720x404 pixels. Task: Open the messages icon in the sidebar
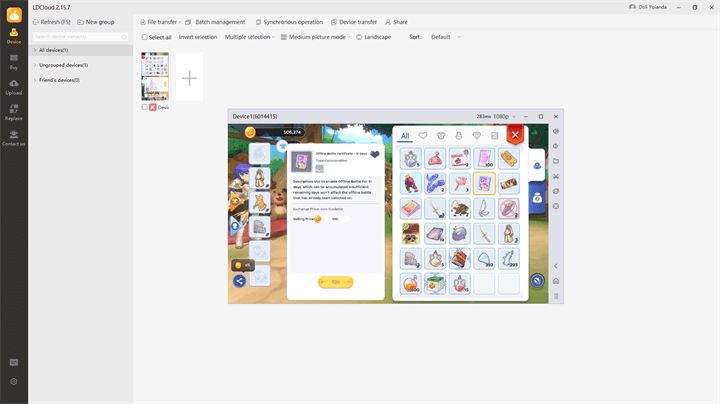(x=14, y=363)
